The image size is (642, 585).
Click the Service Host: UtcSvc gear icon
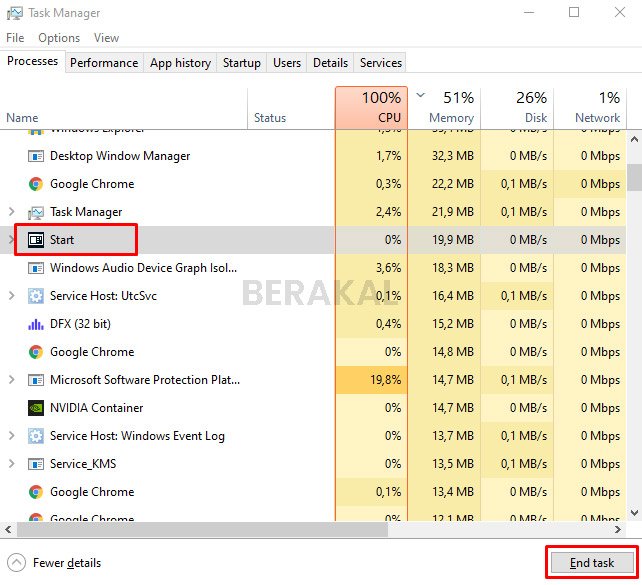36,296
